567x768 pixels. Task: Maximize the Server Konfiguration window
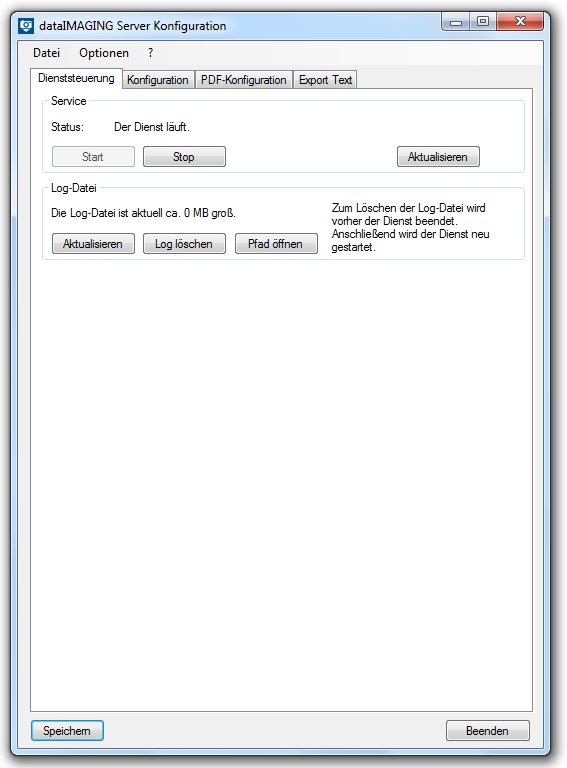pyautogui.click(x=483, y=22)
